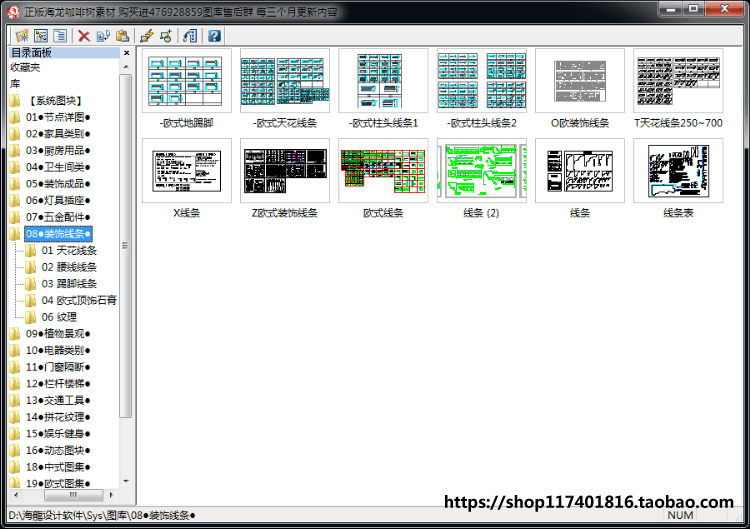Open the 01 天花线条 subfolder
This screenshot has width=750, height=529.
(69, 251)
